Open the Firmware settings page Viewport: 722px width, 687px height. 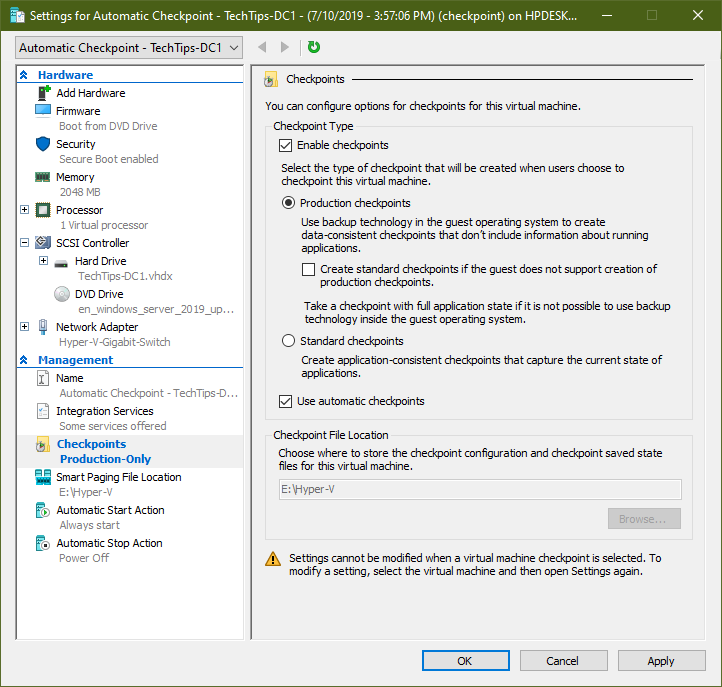pos(78,111)
